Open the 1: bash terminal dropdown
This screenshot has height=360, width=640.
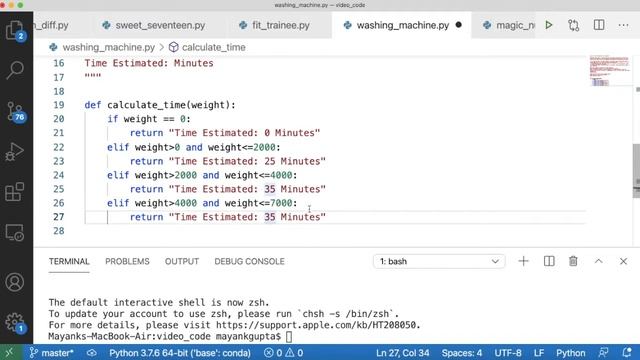coord(439,261)
